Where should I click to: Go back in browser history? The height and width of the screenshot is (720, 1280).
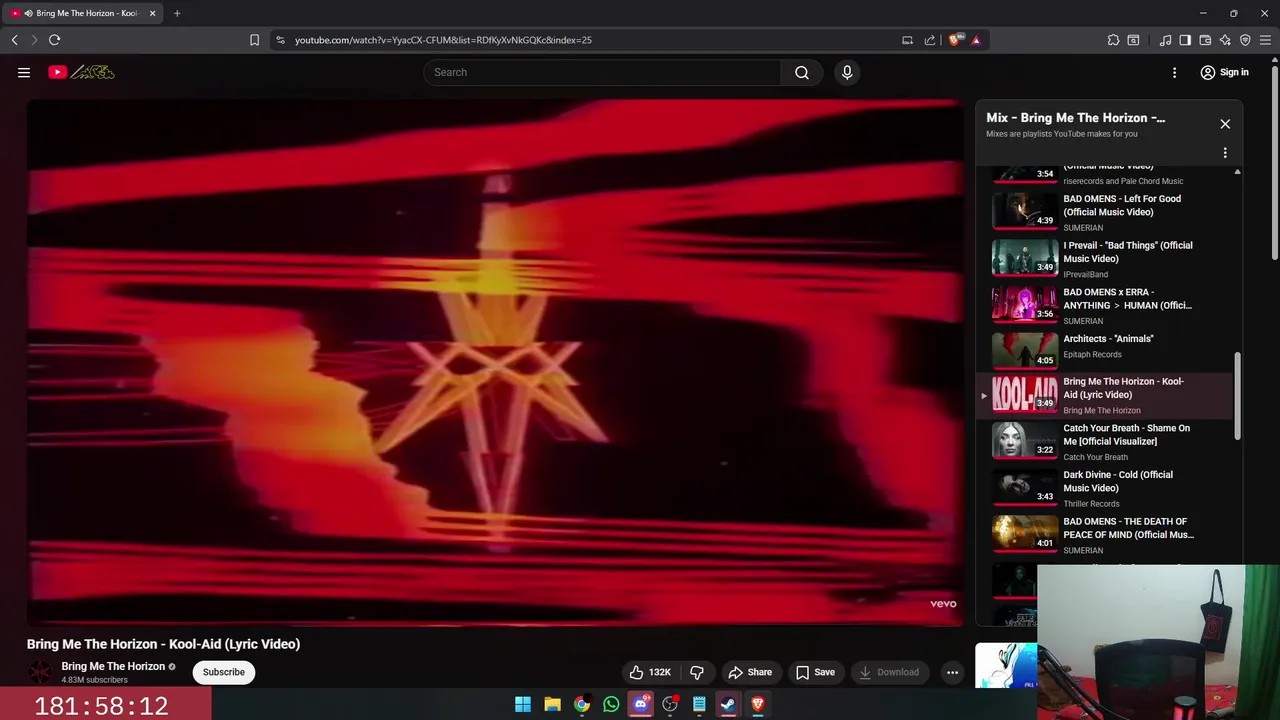click(14, 40)
